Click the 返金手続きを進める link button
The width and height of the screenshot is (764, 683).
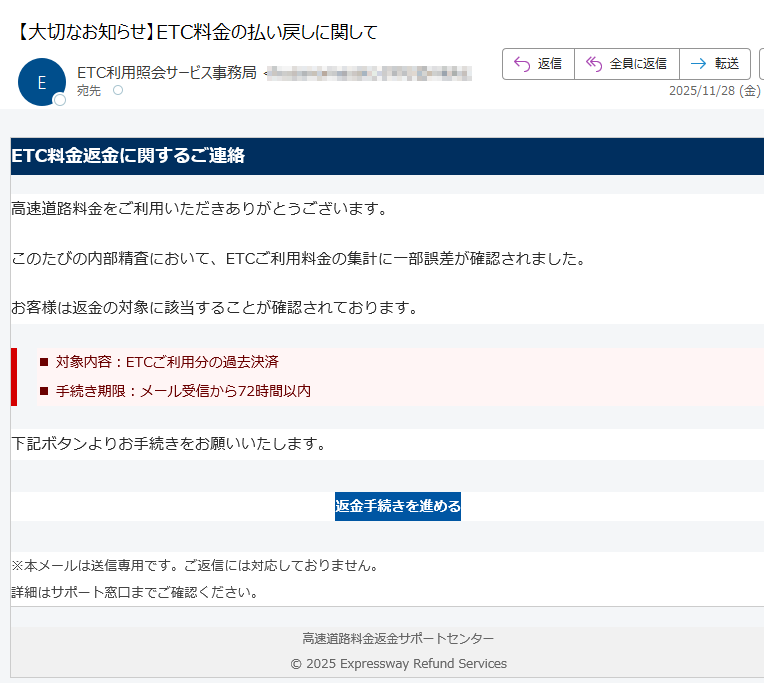[x=398, y=506]
